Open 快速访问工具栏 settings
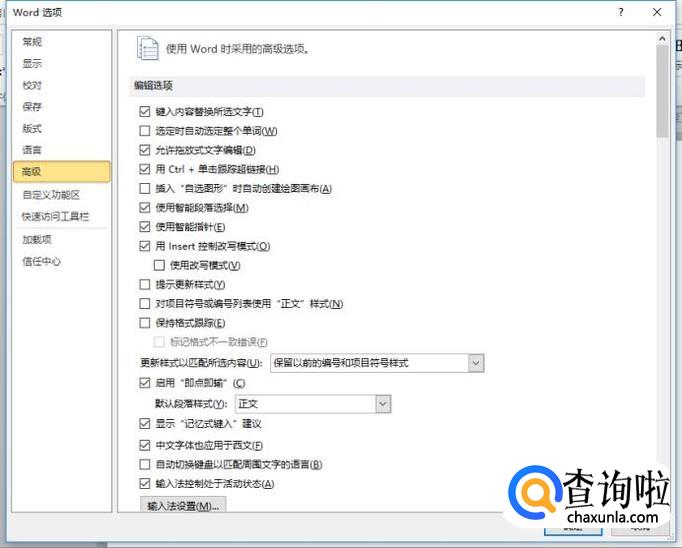Image resolution: width=682 pixels, height=548 pixels. pyautogui.click(x=56, y=216)
